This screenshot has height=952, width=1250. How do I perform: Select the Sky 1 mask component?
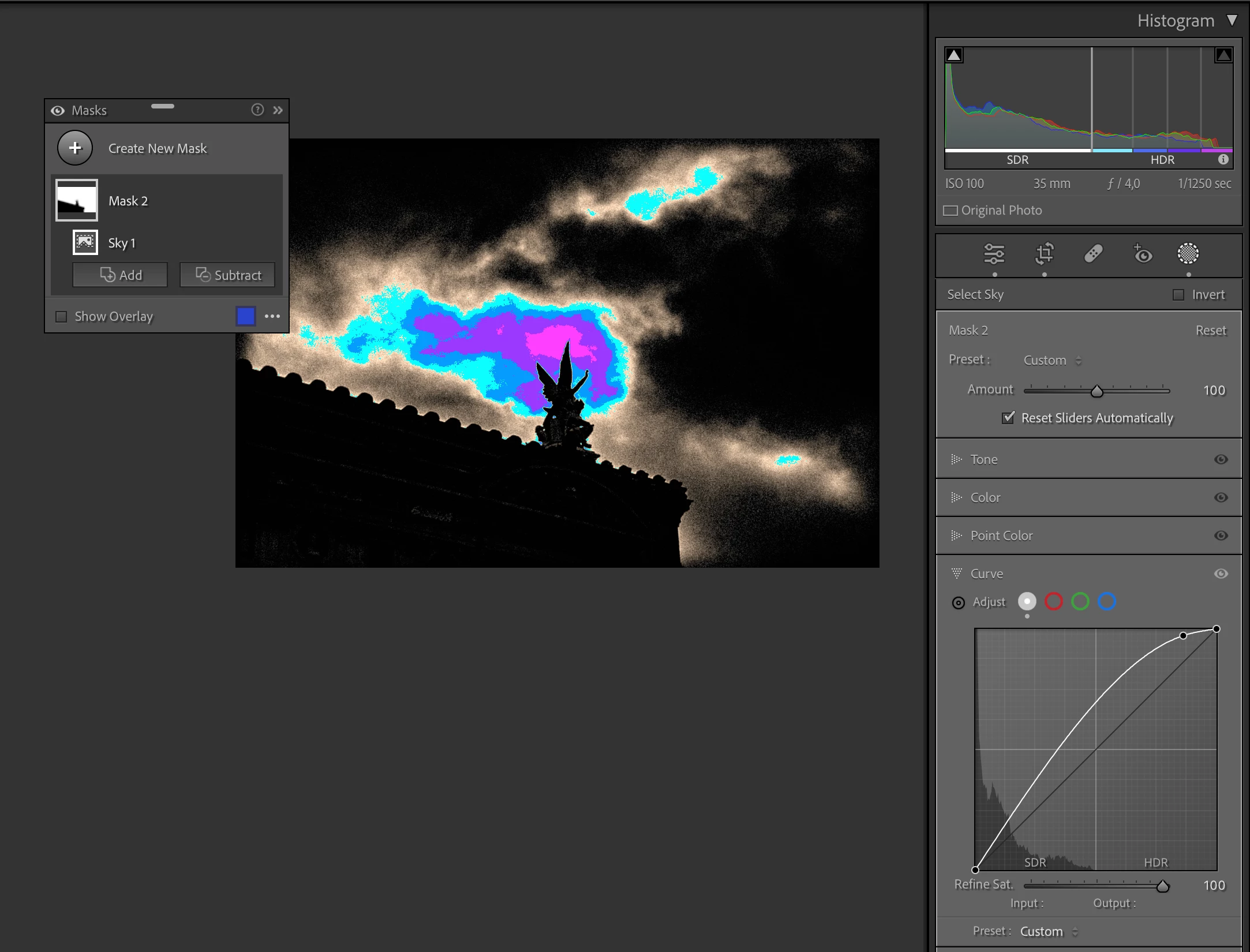pyautogui.click(x=121, y=243)
